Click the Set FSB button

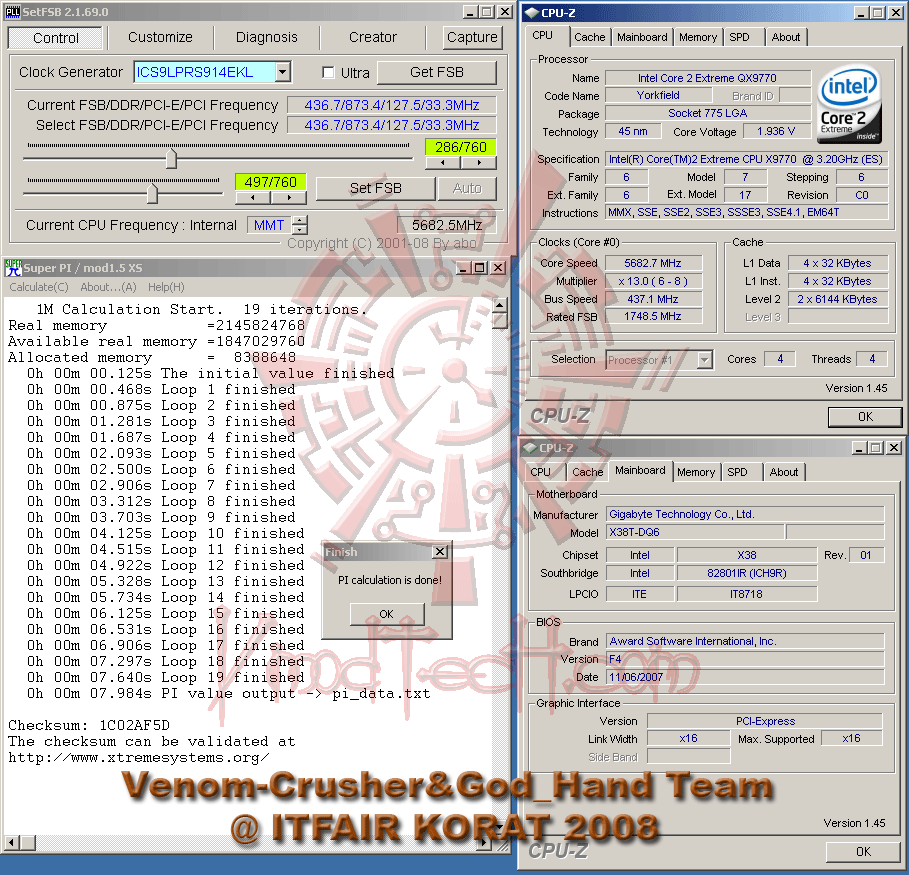pyautogui.click(x=376, y=188)
